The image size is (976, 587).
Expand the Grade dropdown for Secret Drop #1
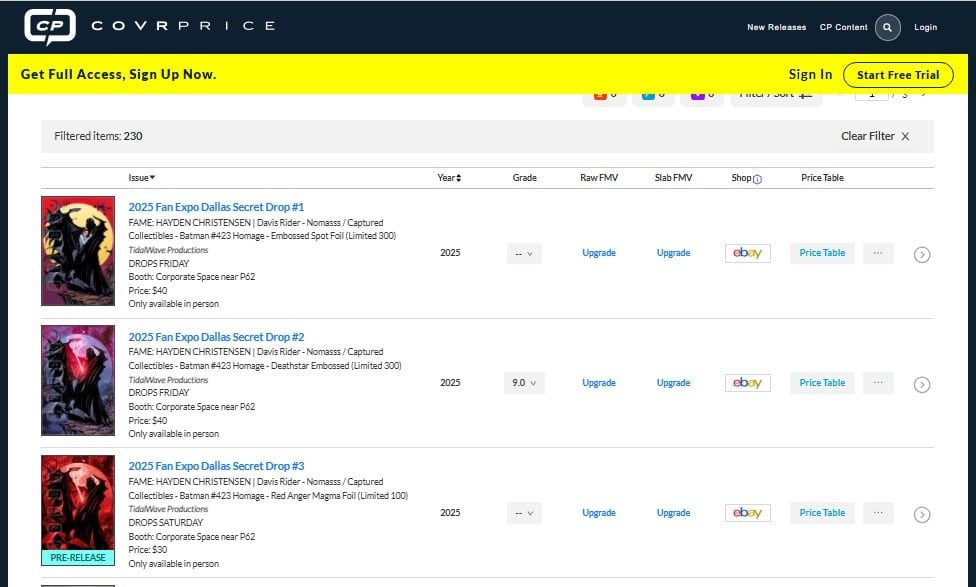pos(524,254)
